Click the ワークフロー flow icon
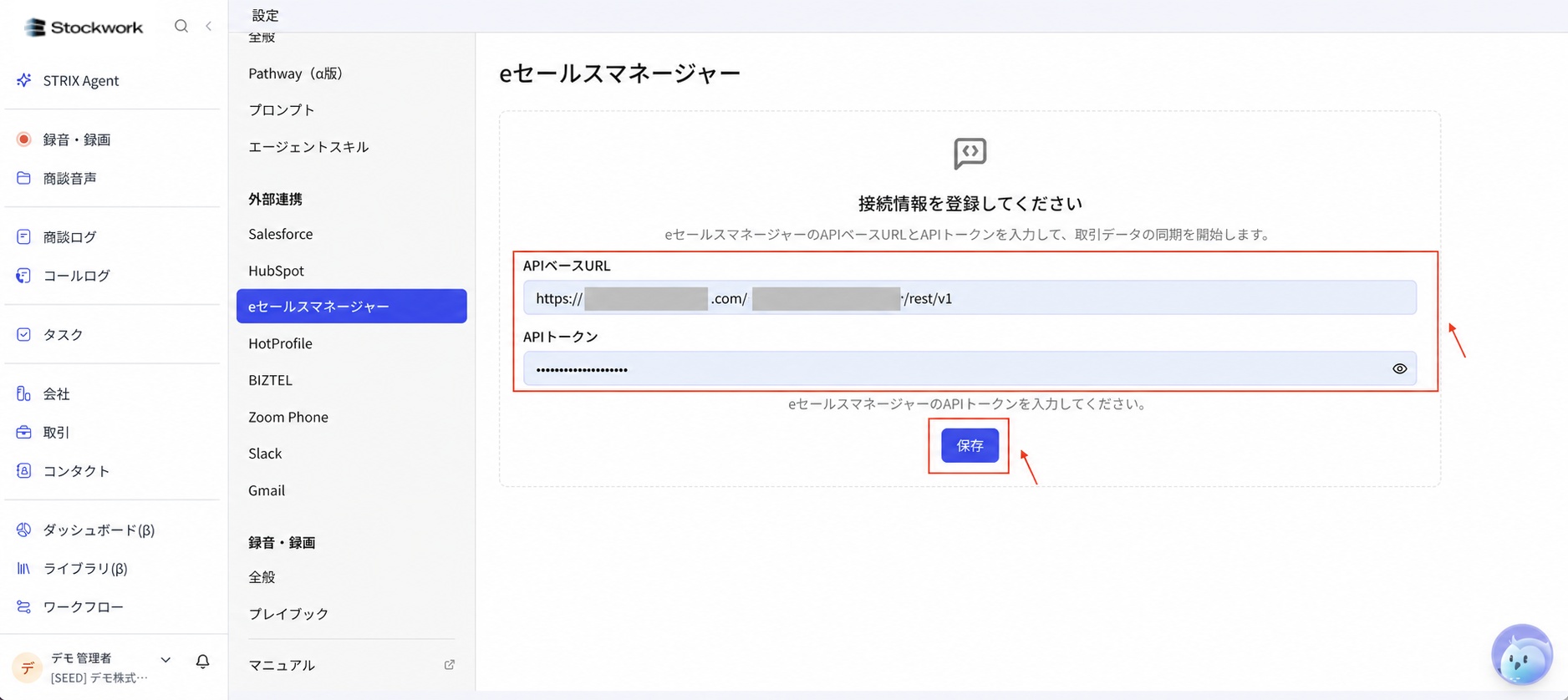1568x700 pixels. (x=23, y=606)
